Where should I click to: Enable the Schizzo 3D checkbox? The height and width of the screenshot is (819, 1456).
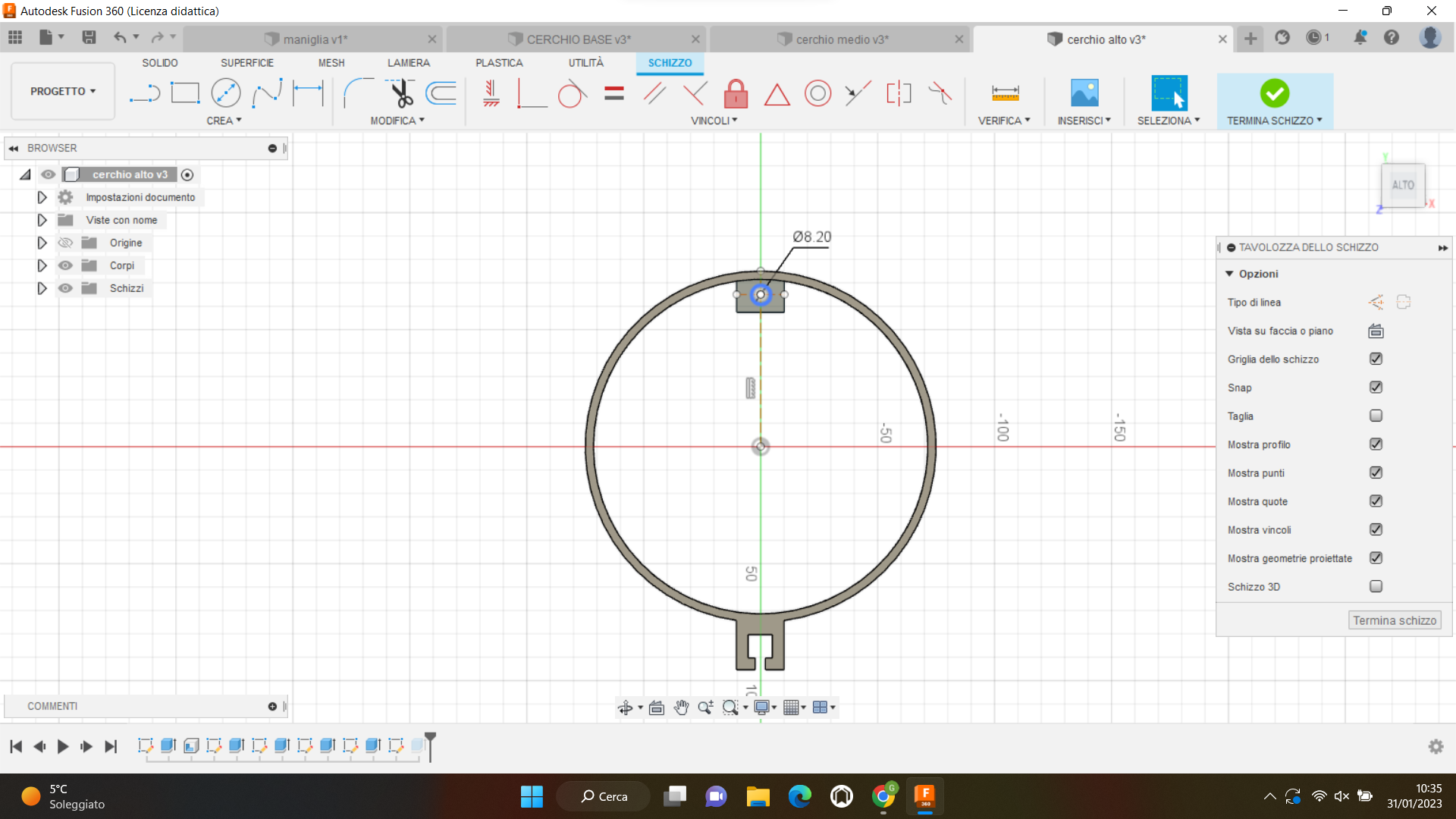1376,586
